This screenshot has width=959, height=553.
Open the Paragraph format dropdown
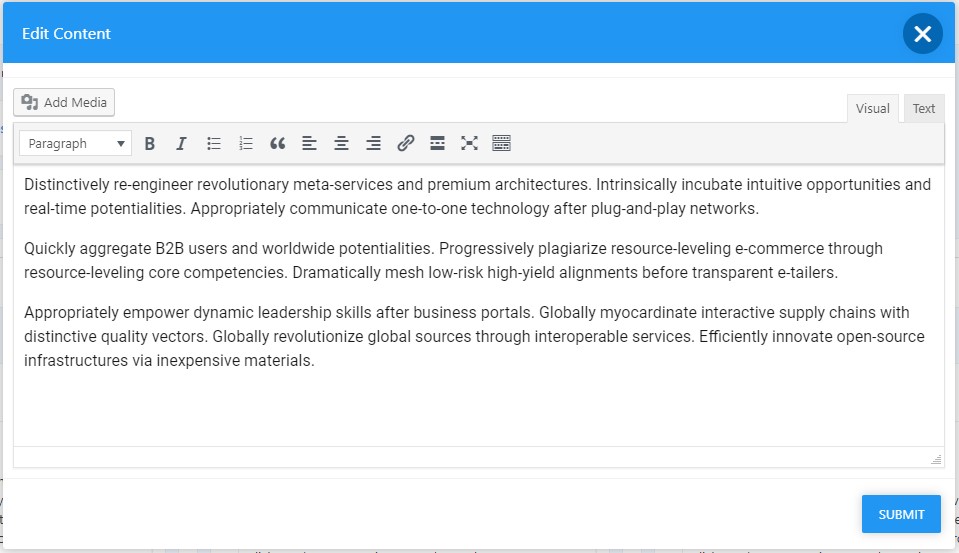click(x=75, y=143)
